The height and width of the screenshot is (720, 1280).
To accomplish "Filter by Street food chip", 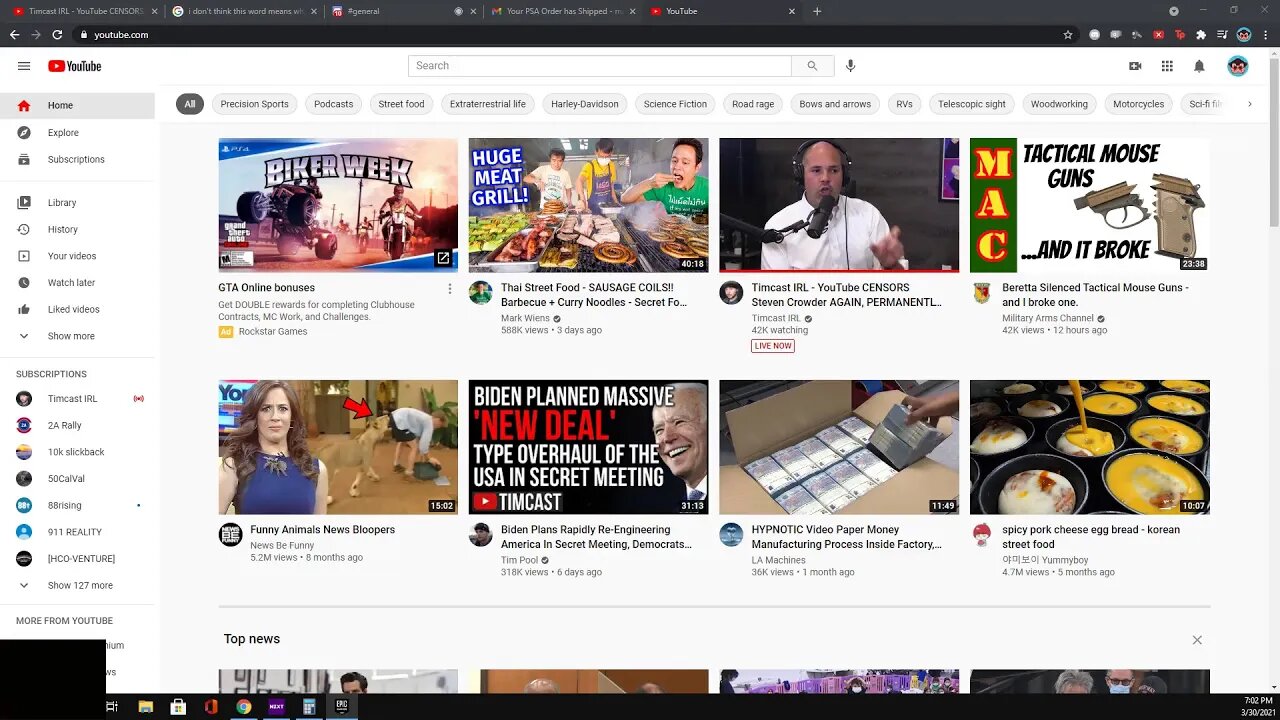I will coord(401,104).
